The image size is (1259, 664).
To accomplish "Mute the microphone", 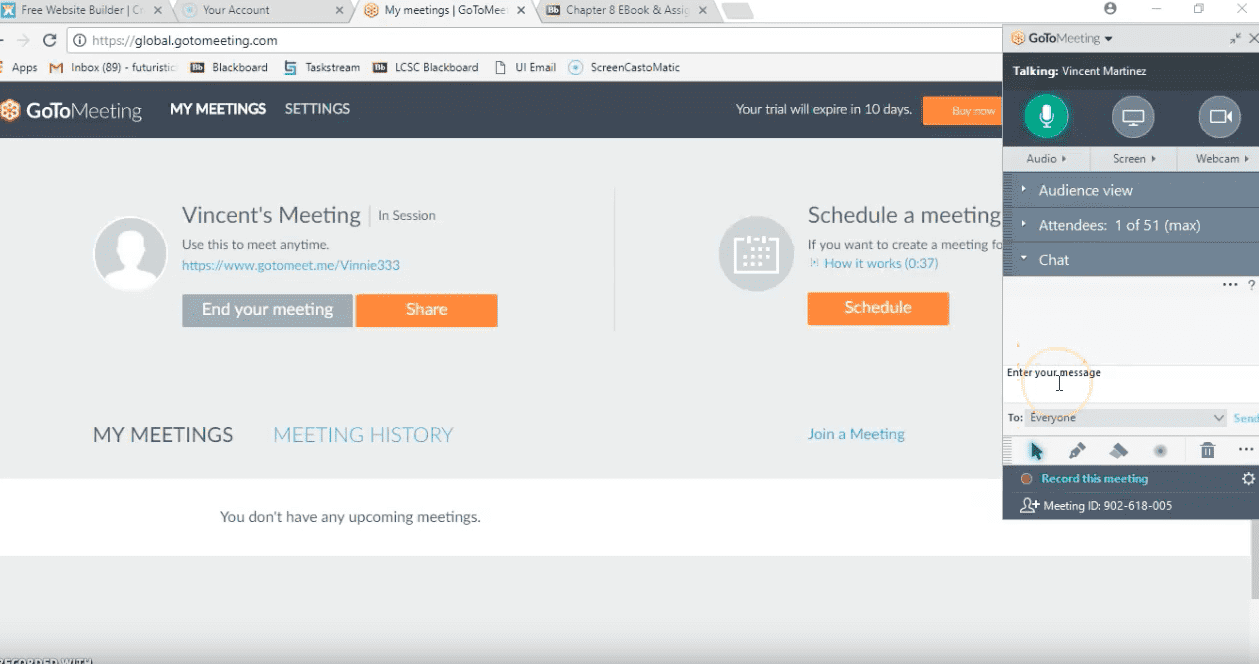I will pos(1044,116).
